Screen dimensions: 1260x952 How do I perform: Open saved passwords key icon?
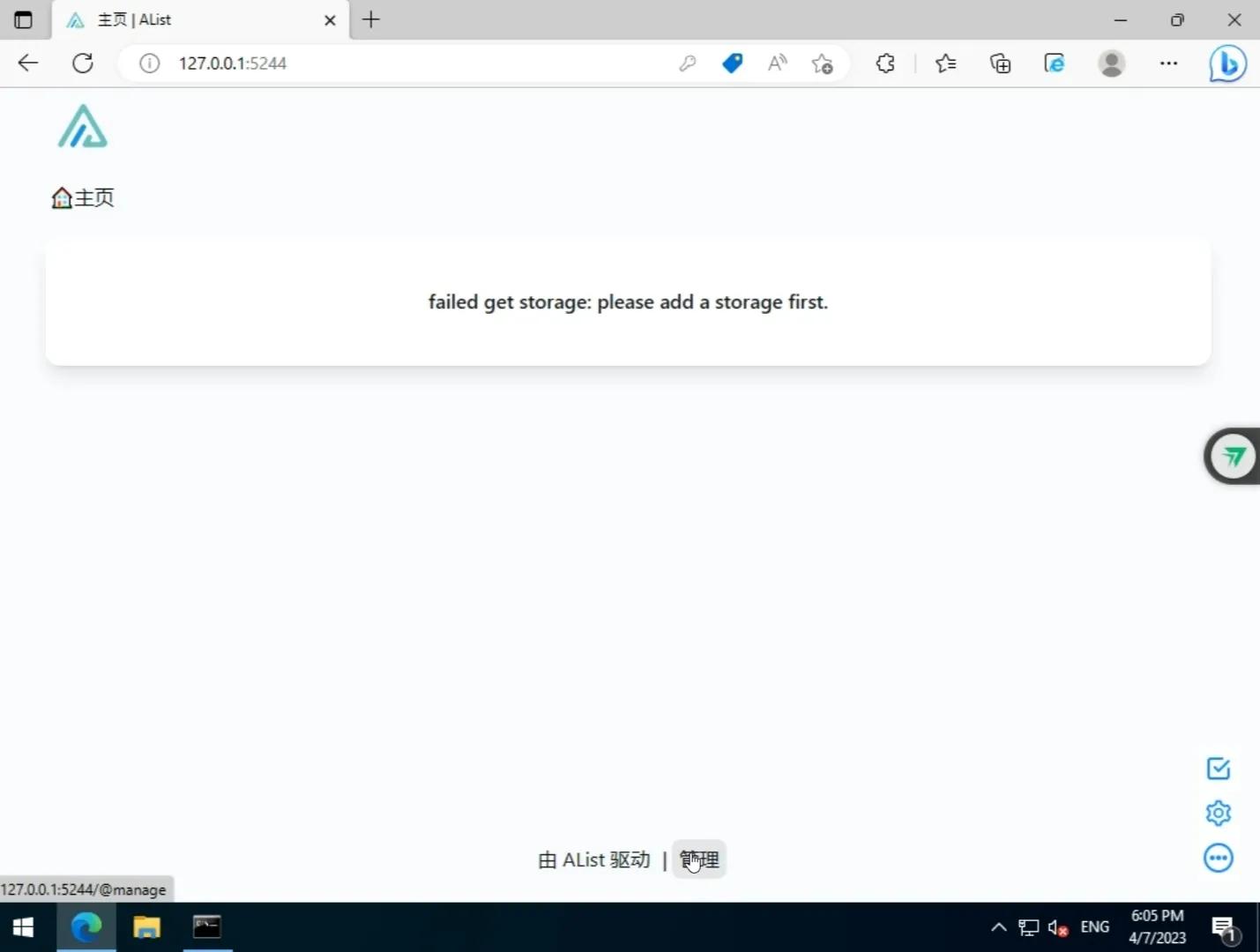coord(689,63)
